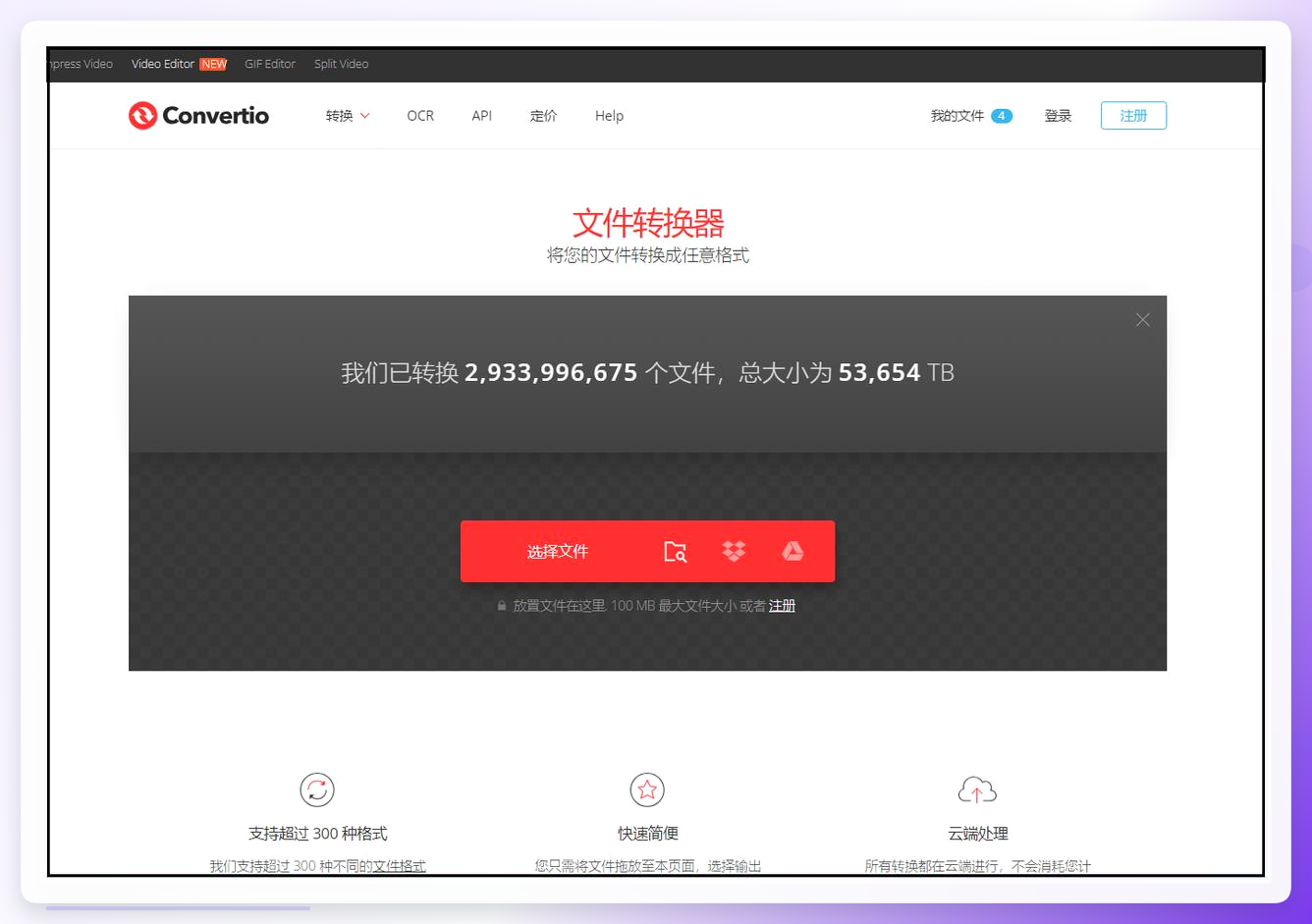Click the cloud upload icon above 云端处理
The width and height of the screenshot is (1312, 924).
(x=977, y=789)
